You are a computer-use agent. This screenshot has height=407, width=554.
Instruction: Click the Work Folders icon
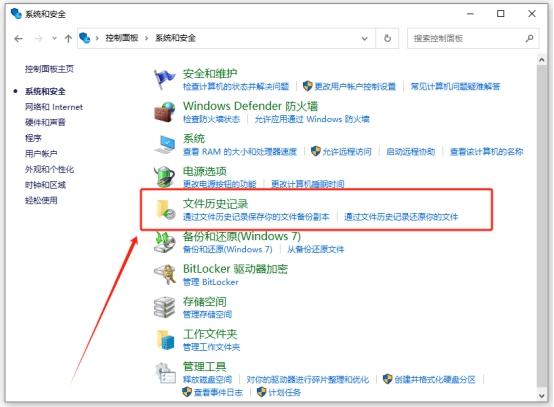(x=165, y=340)
